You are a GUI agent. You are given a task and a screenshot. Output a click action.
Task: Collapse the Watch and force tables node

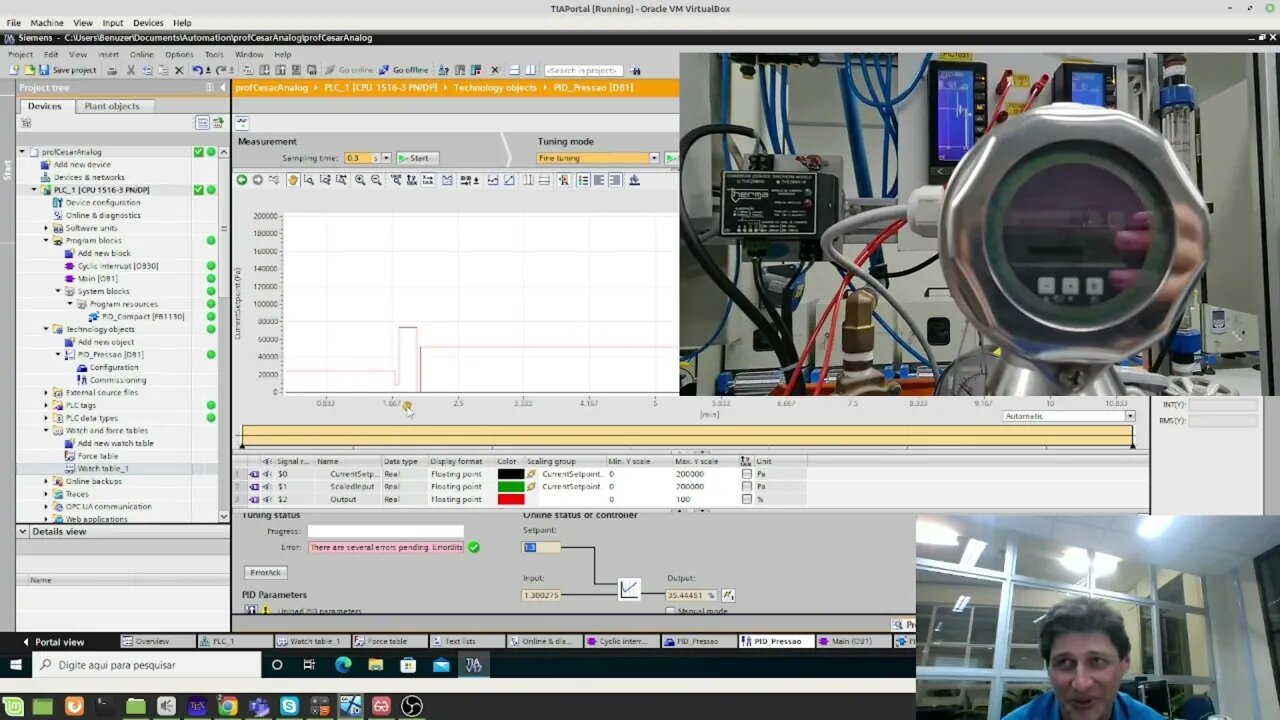(x=46, y=430)
